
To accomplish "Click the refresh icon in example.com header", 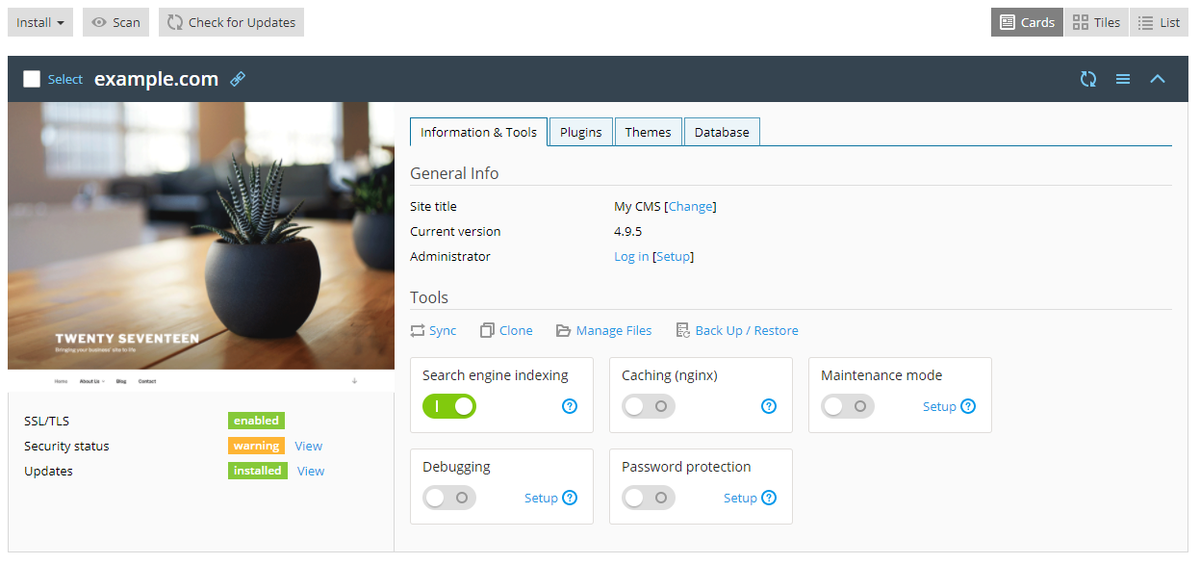I will [1088, 79].
